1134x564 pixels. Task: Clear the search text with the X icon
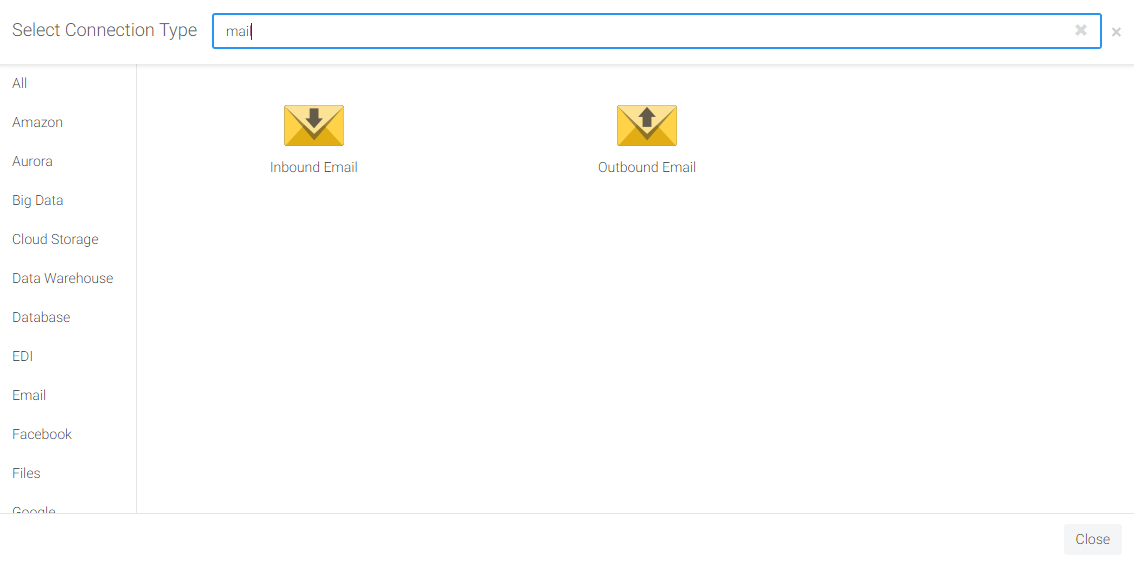point(1080,30)
